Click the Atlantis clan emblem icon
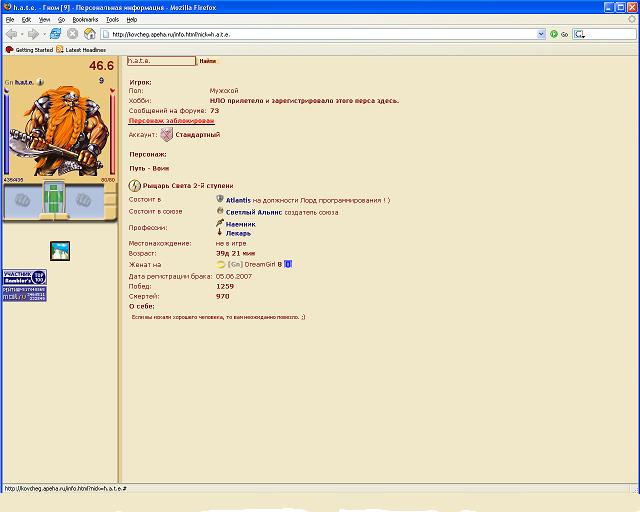Screen dimensions: 640x512 point(220,199)
